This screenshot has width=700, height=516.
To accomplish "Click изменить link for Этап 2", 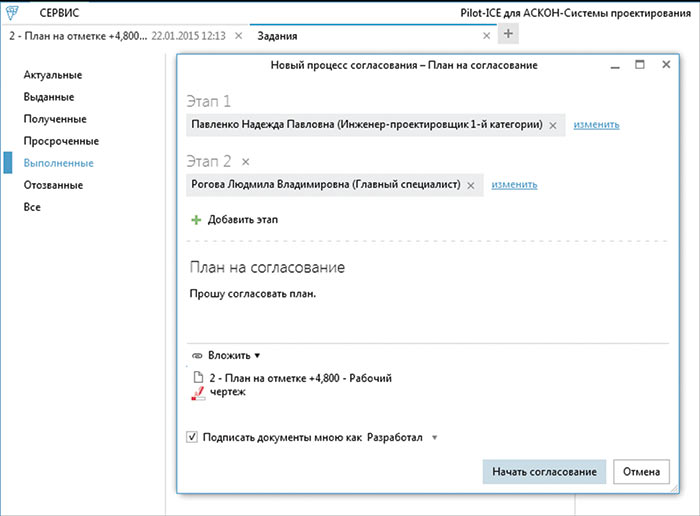I will [514, 184].
